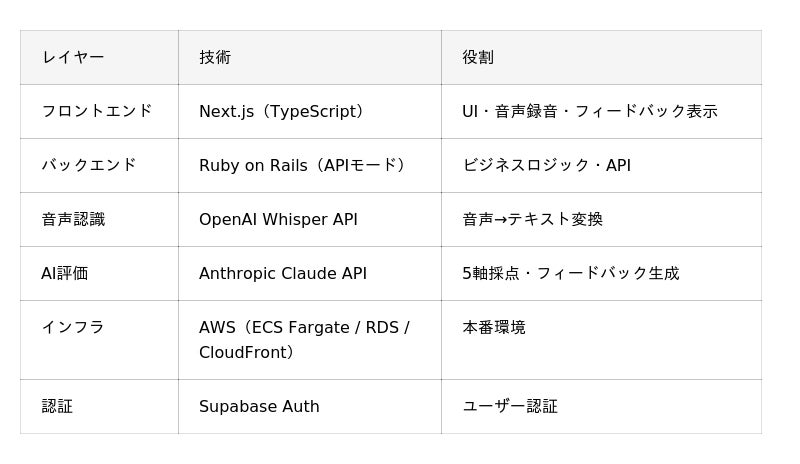This screenshot has height=464, width=800.
Task: Click the 技術 column header
Action: point(215,58)
